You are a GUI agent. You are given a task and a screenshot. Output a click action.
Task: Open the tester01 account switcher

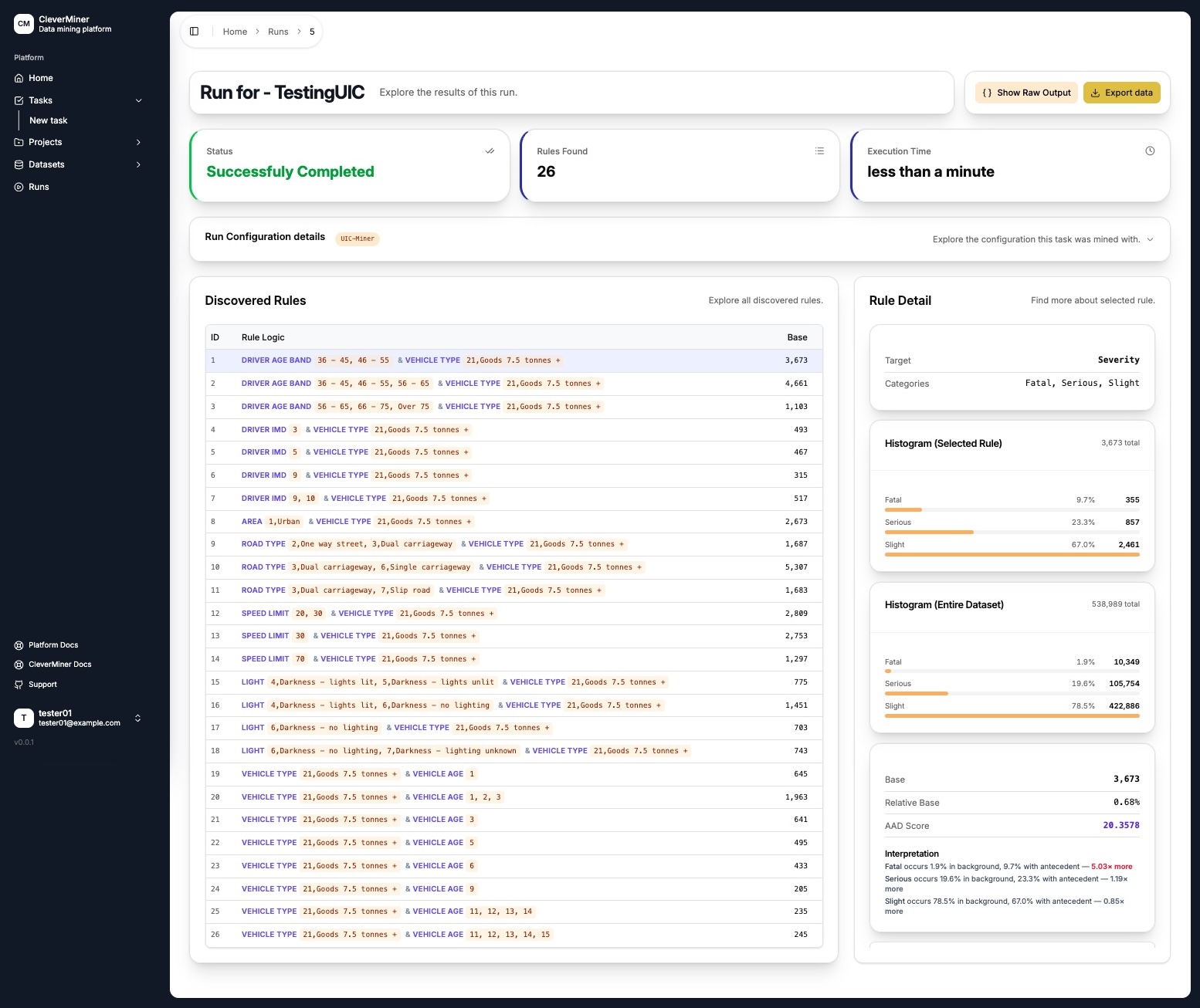point(138,718)
